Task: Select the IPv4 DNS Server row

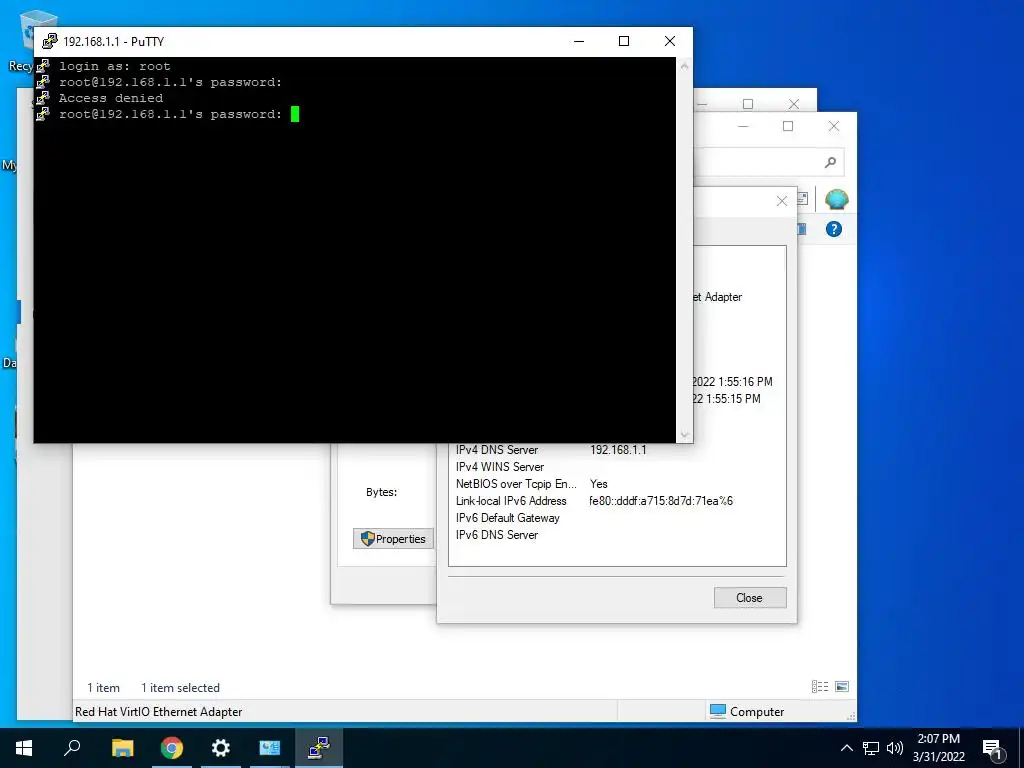Action: click(616, 450)
